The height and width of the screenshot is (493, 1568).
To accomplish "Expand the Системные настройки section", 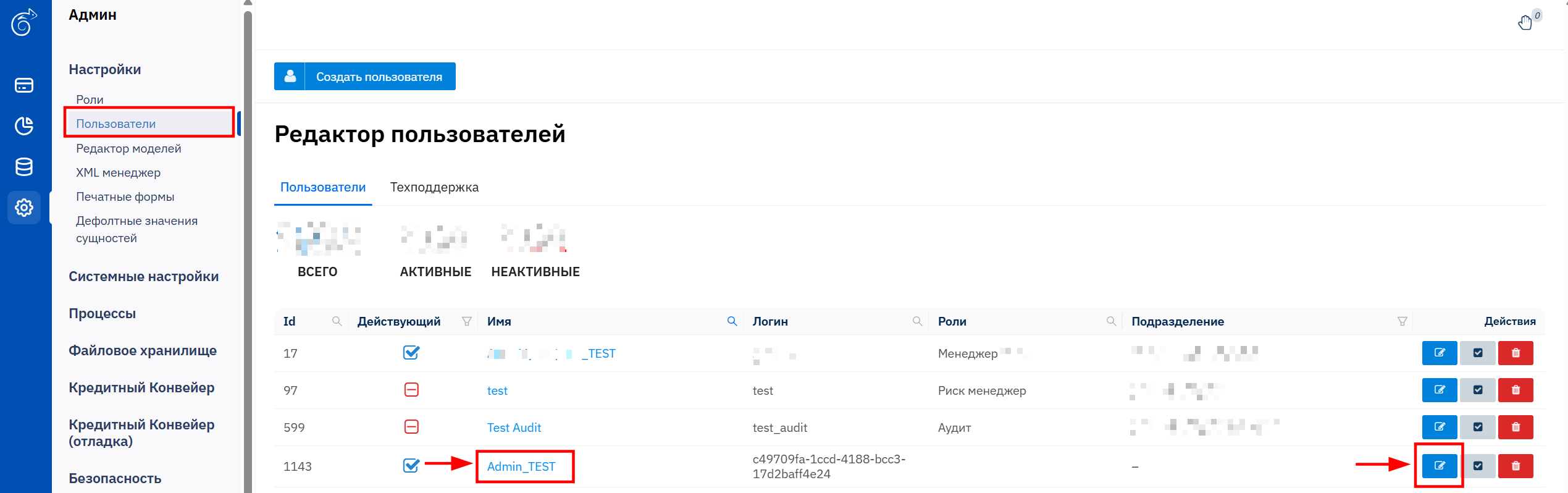I will click(143, 277).
